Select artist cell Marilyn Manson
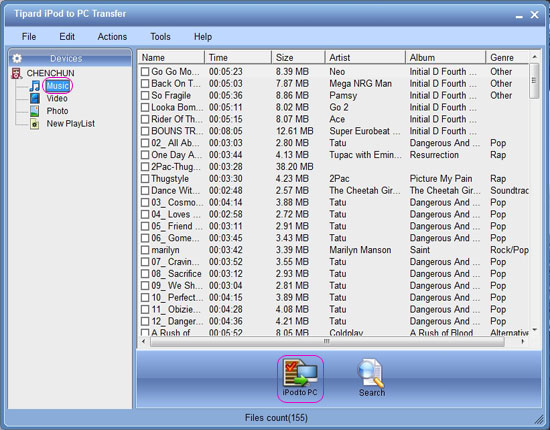The height and width of the screenshot is (430, 550). [360, 250]
